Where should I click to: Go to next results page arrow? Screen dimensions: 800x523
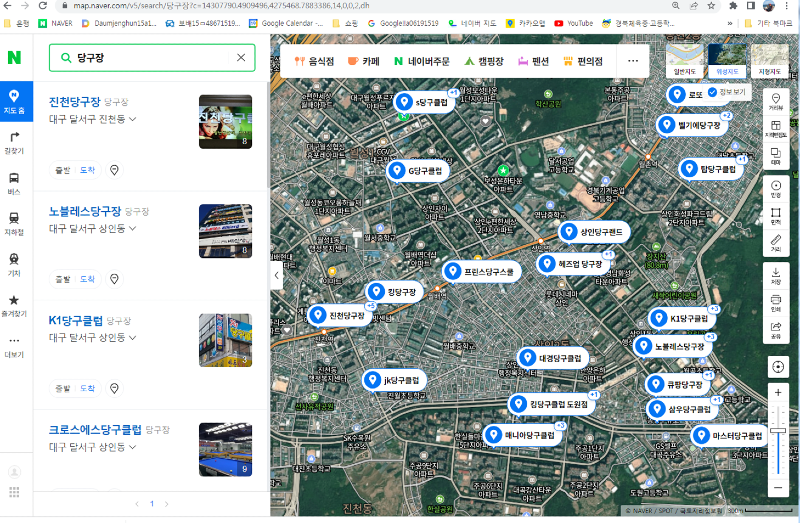click(166, 504)
